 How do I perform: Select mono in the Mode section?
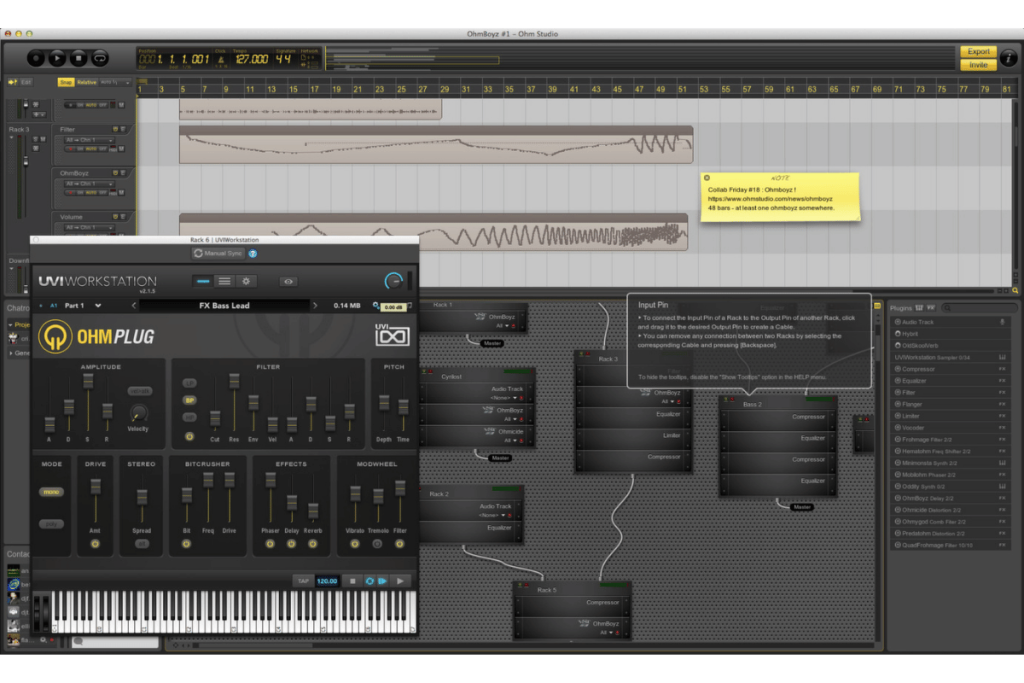pyautogui.click(x=51, y=492)
